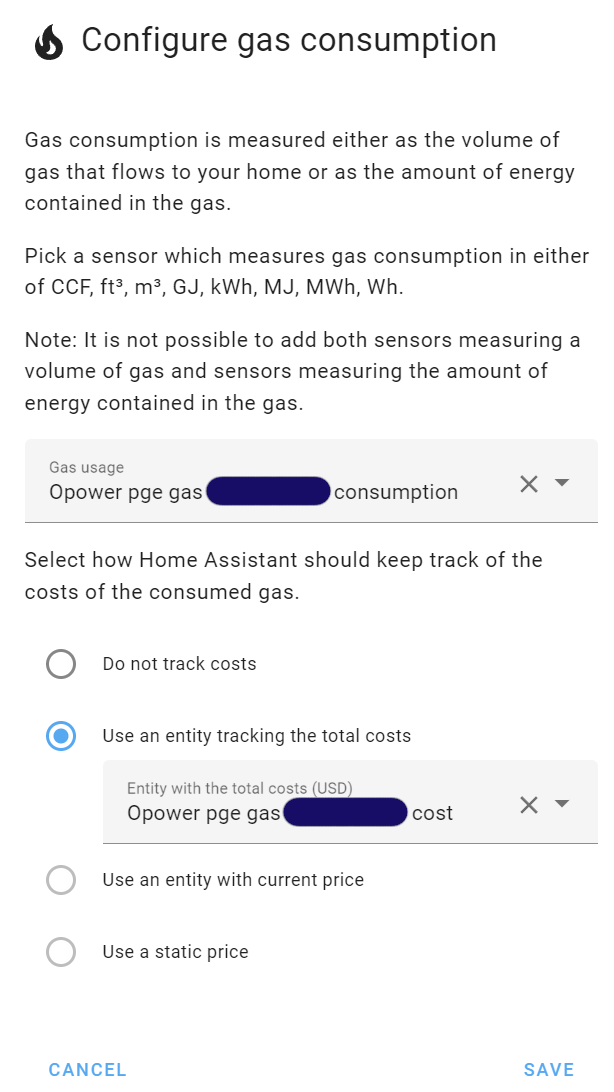The width and height of the screenshot is (614, 1092).
Task: Select "Use an entity with current price"
Action: click(61, 880)
